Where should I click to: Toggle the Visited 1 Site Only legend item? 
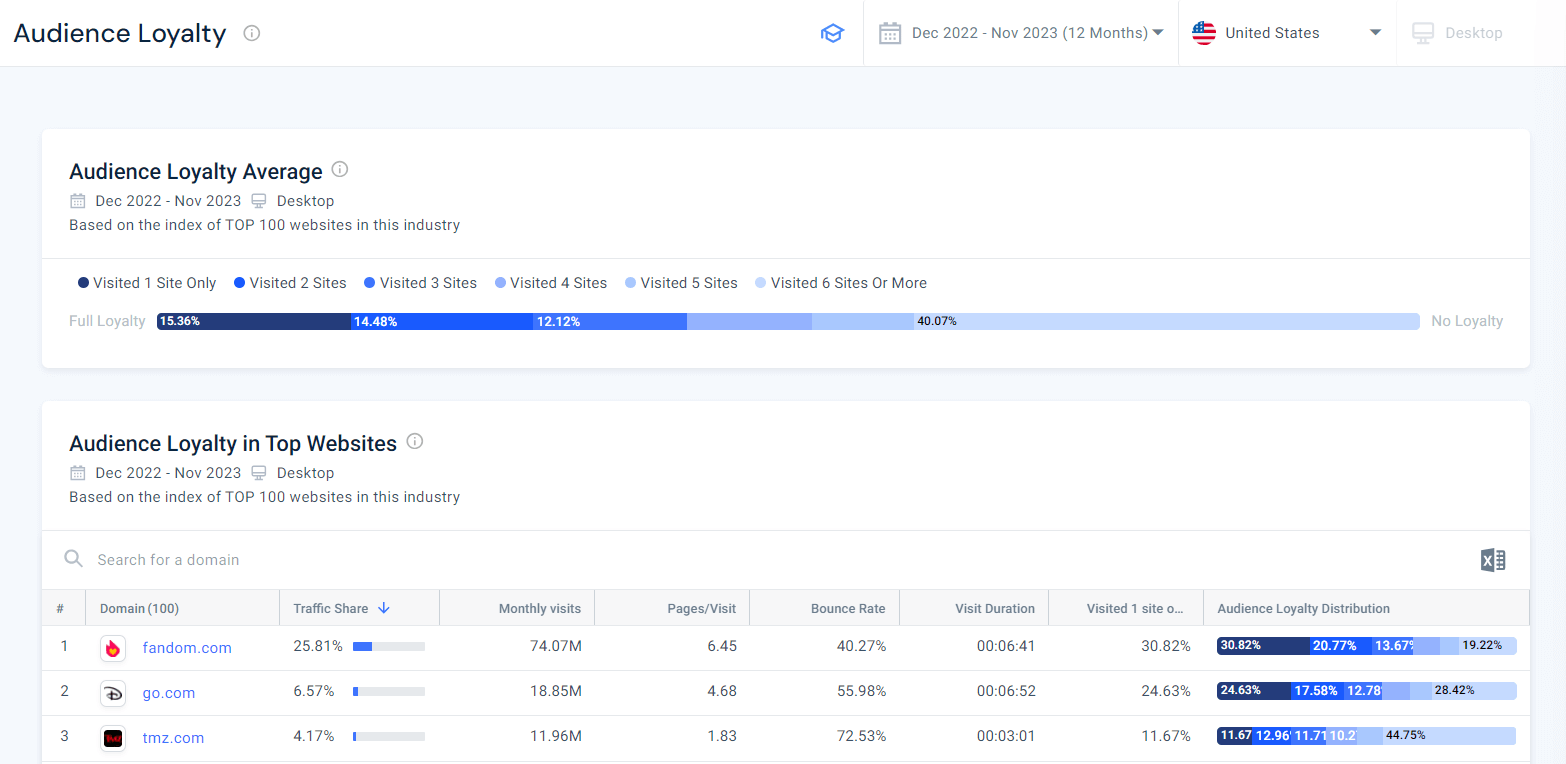click(147, 283)
